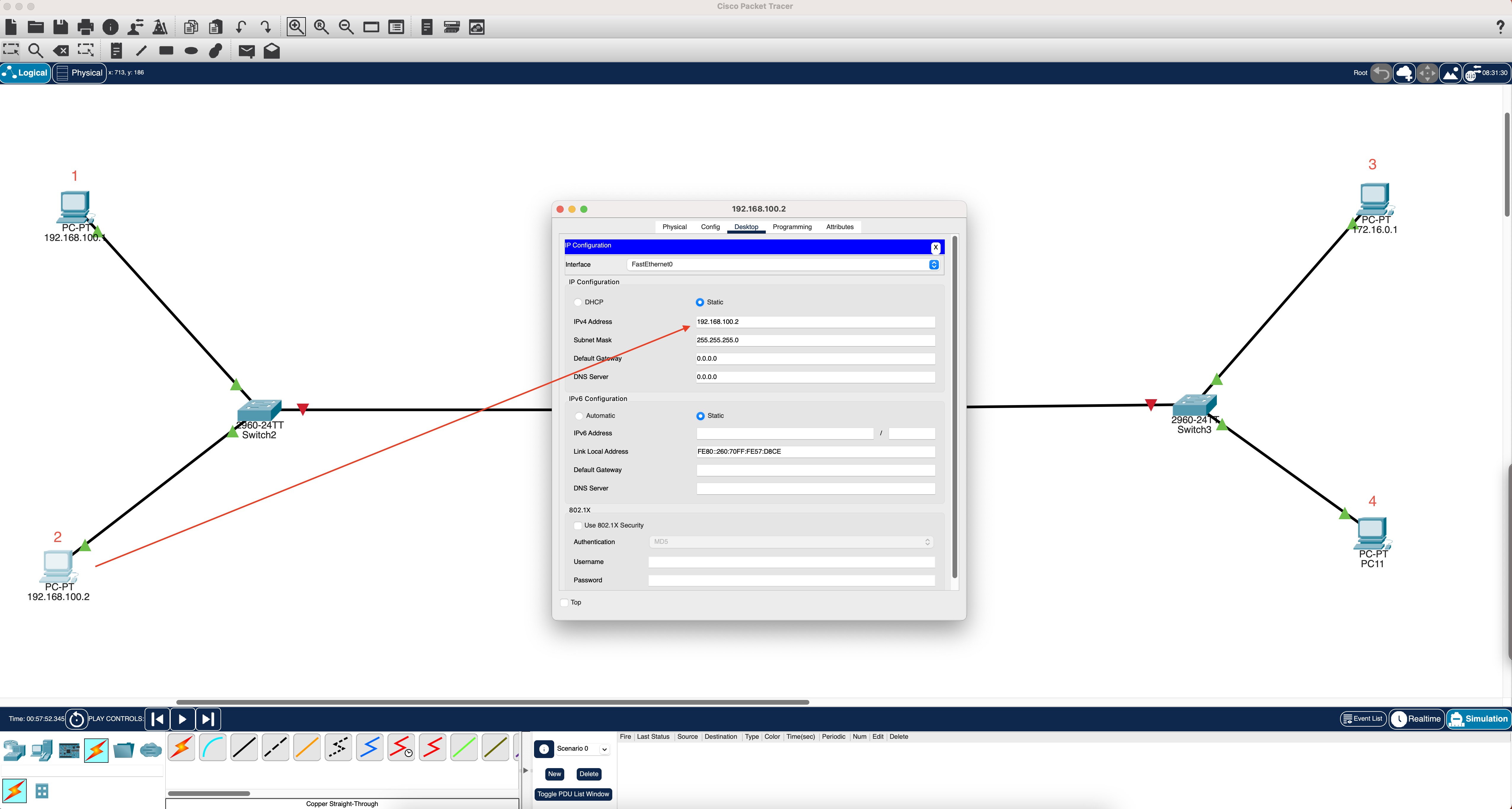
Task: Select the Inspect magnifier tool
Action: 36,51
